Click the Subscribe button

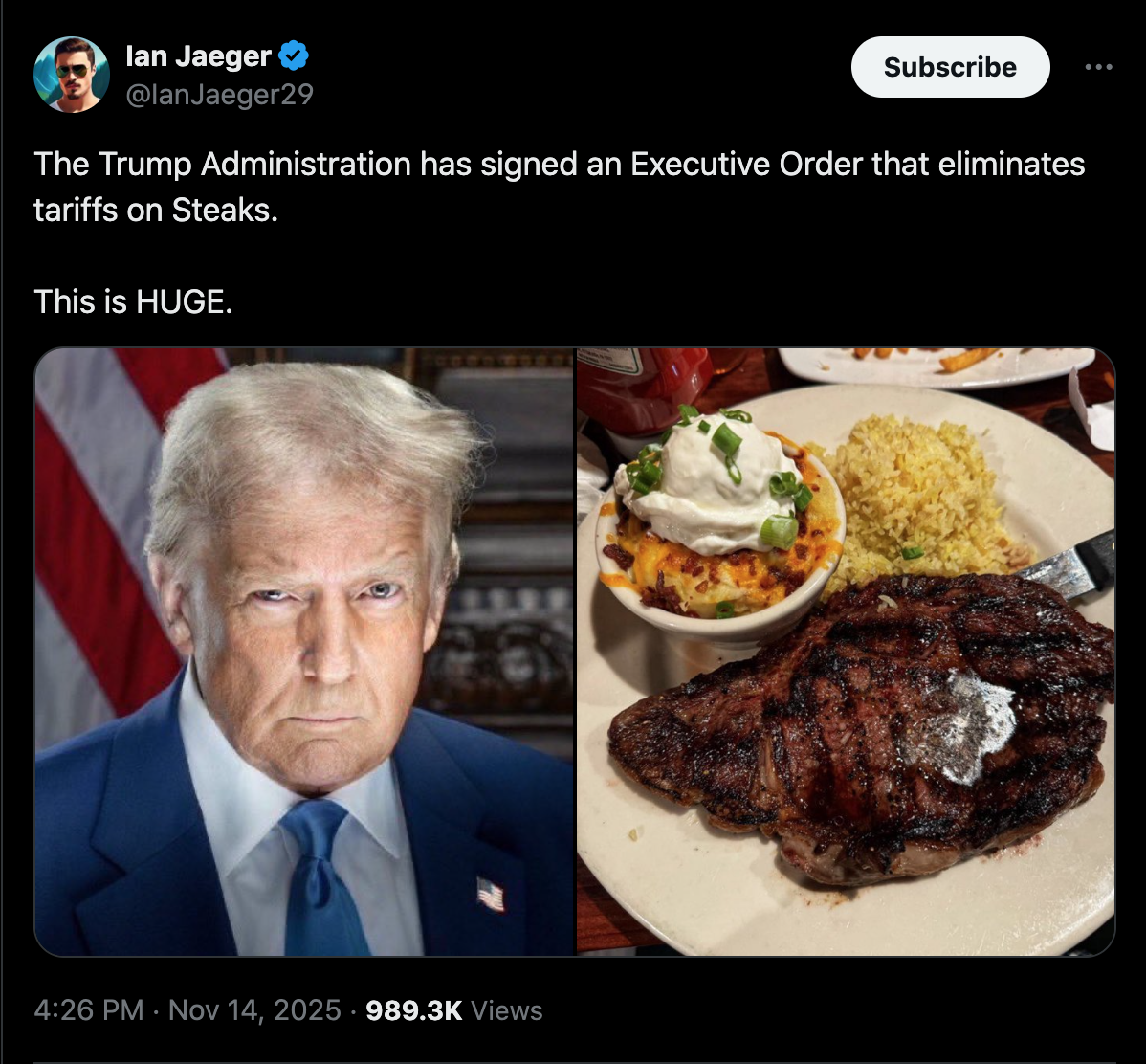(x=950, y=67)
